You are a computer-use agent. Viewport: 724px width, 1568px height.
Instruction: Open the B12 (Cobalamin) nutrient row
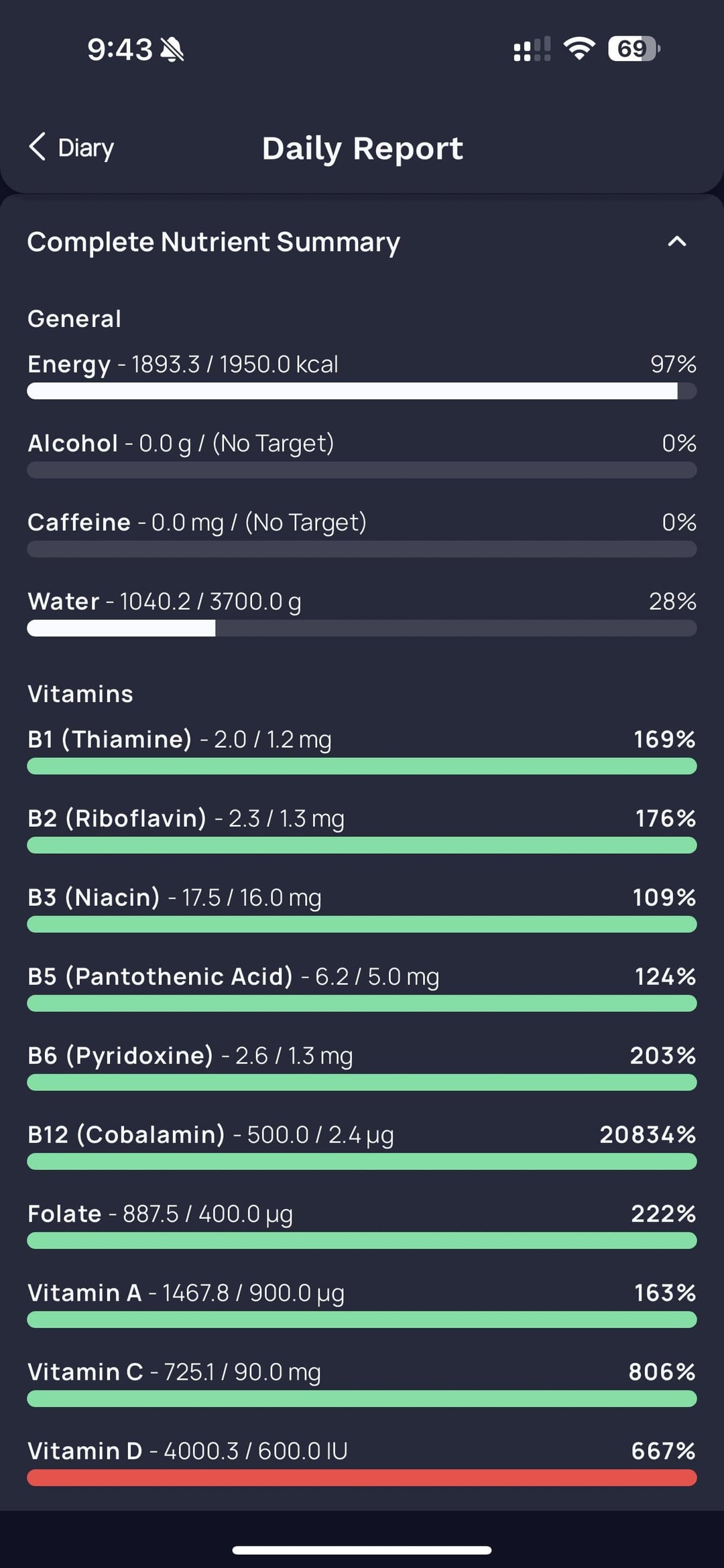[126, 1134]
